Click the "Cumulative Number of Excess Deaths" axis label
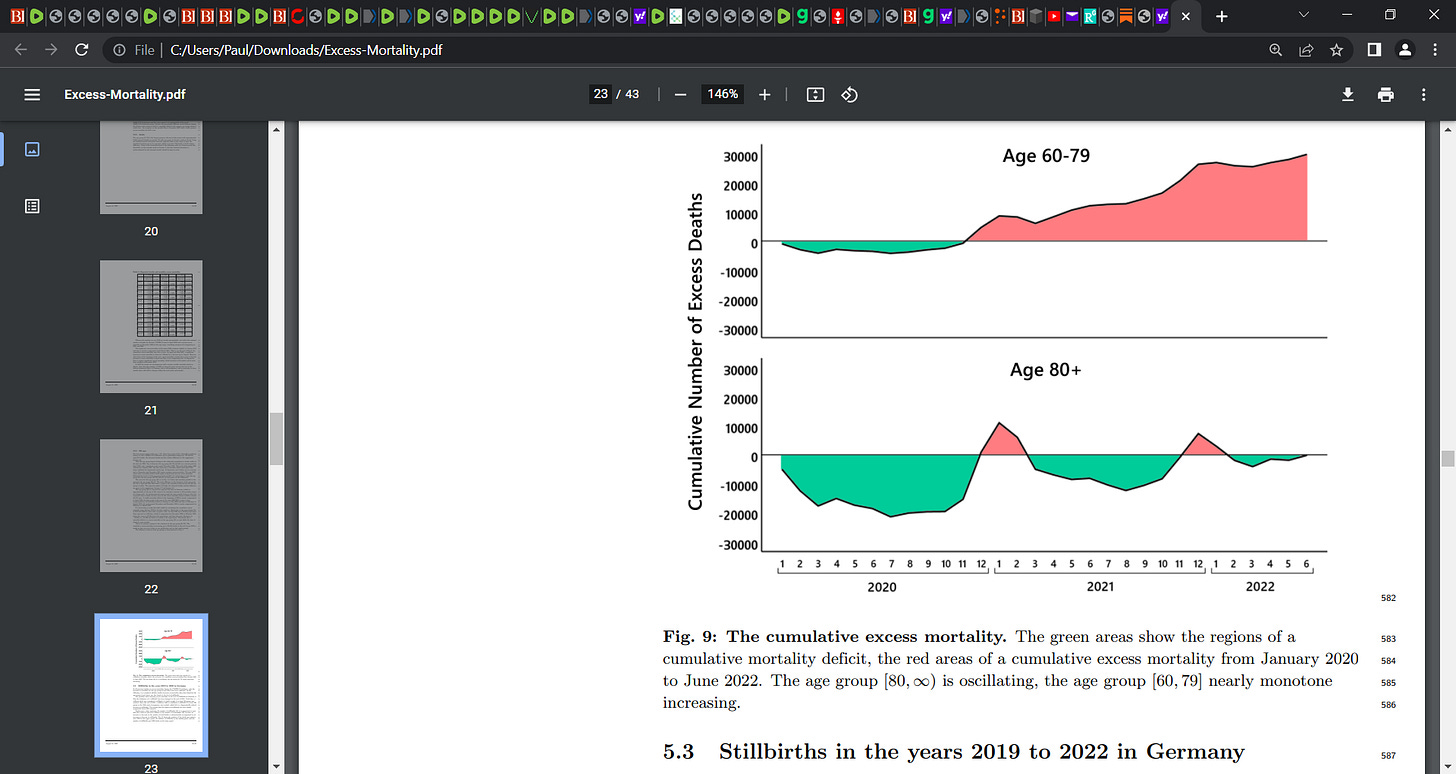This screenshot has height=774, width=1456. [696, 352]
